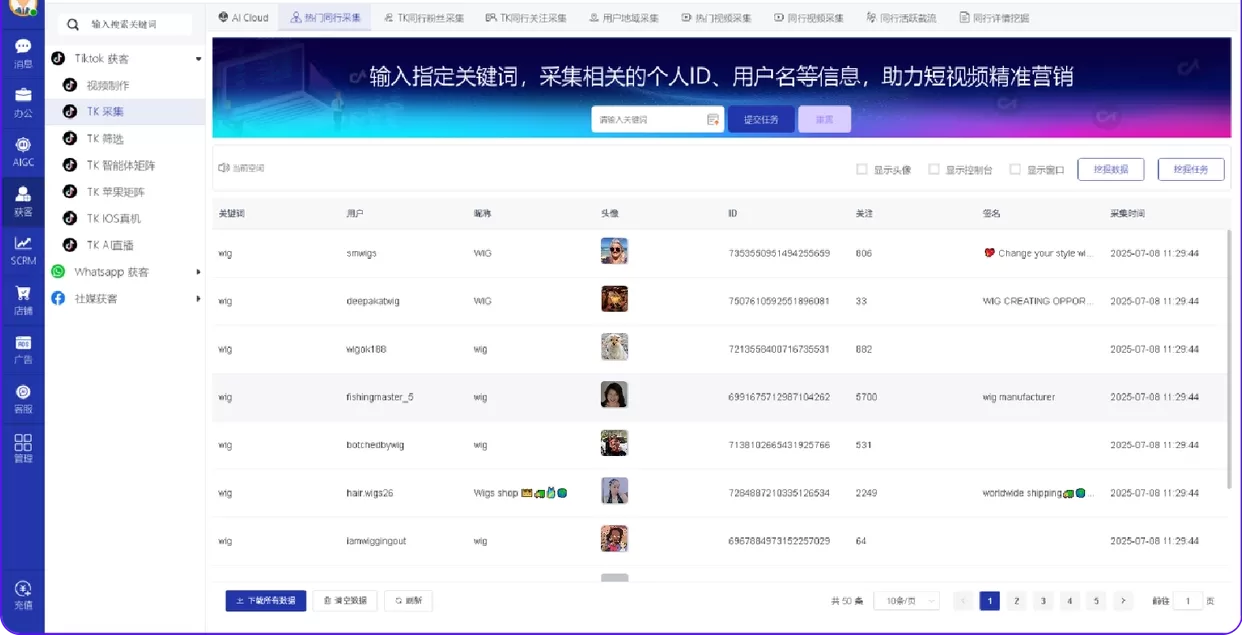The height and width of the screenshot is (635, 1242).
Task: Open the 消息 (Messages) icon in the left sidebar
Action: 22,50
